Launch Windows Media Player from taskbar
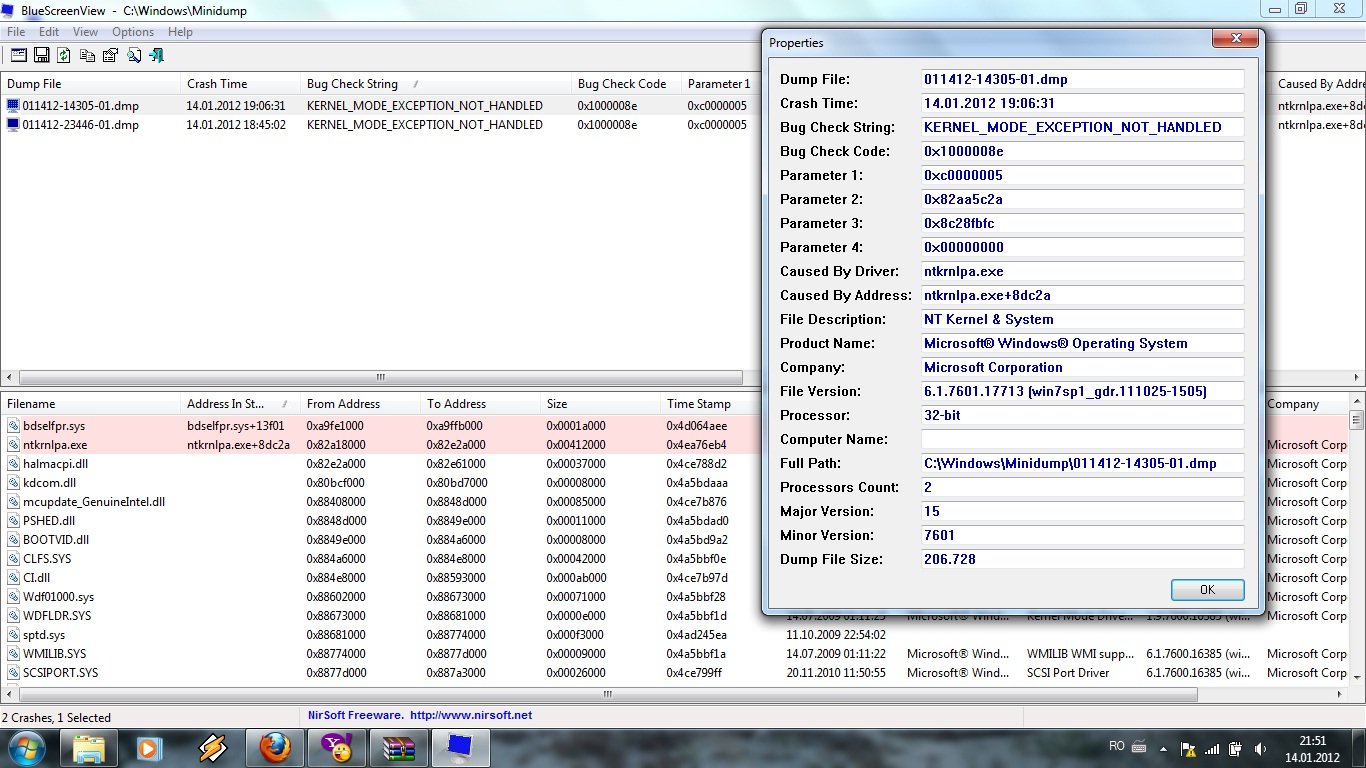 pos(149,748)
